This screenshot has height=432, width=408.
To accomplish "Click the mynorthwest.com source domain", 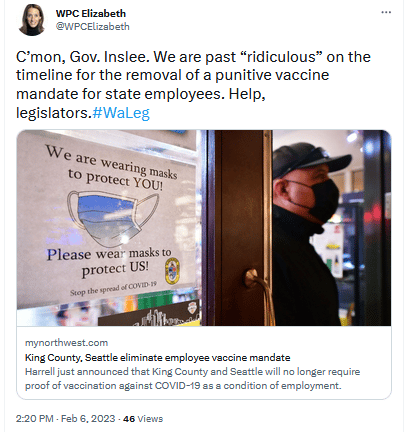I will pyautogui.click(x=66, y=343).
